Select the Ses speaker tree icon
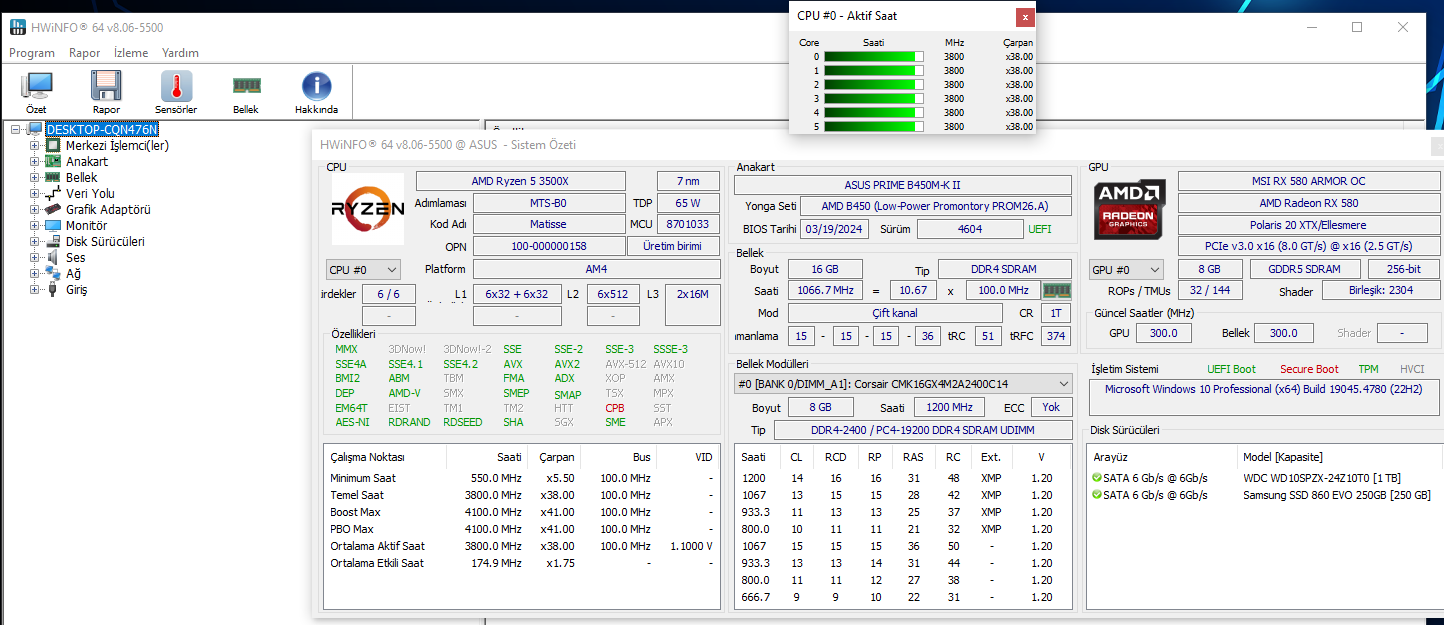 (53, 257)
